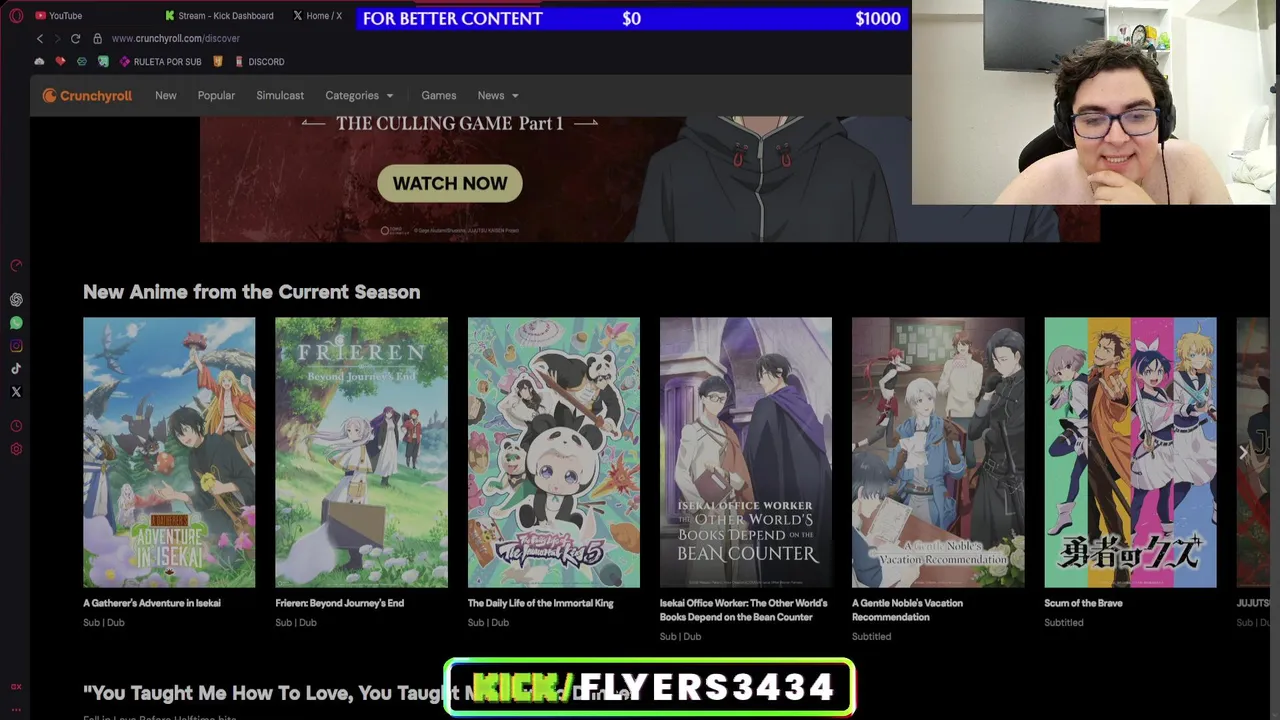
Task: Open the teal hexagon bookmark icon
Action: (82, 62)
